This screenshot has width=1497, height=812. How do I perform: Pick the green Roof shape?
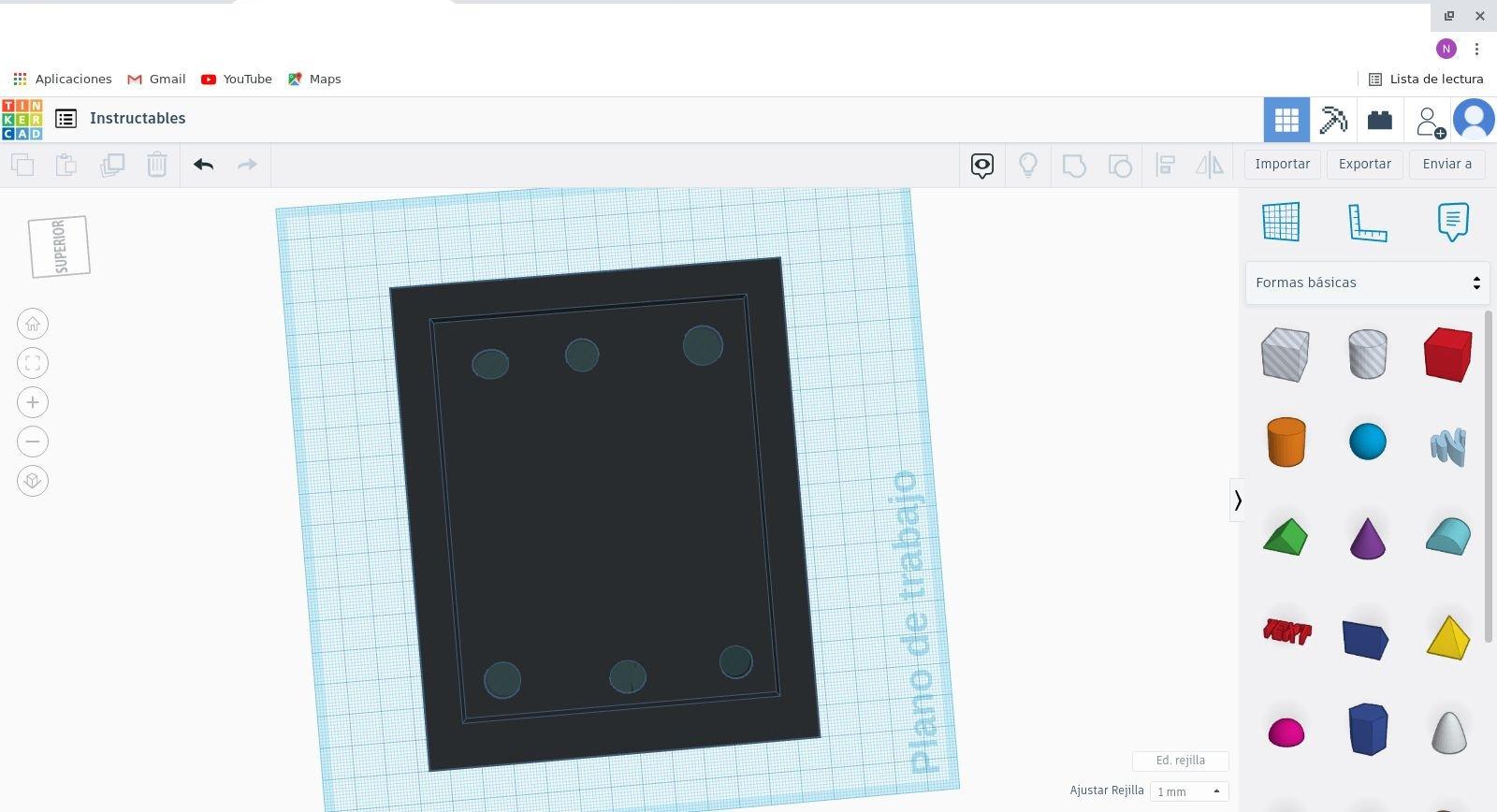click(x=1286, y=537)
